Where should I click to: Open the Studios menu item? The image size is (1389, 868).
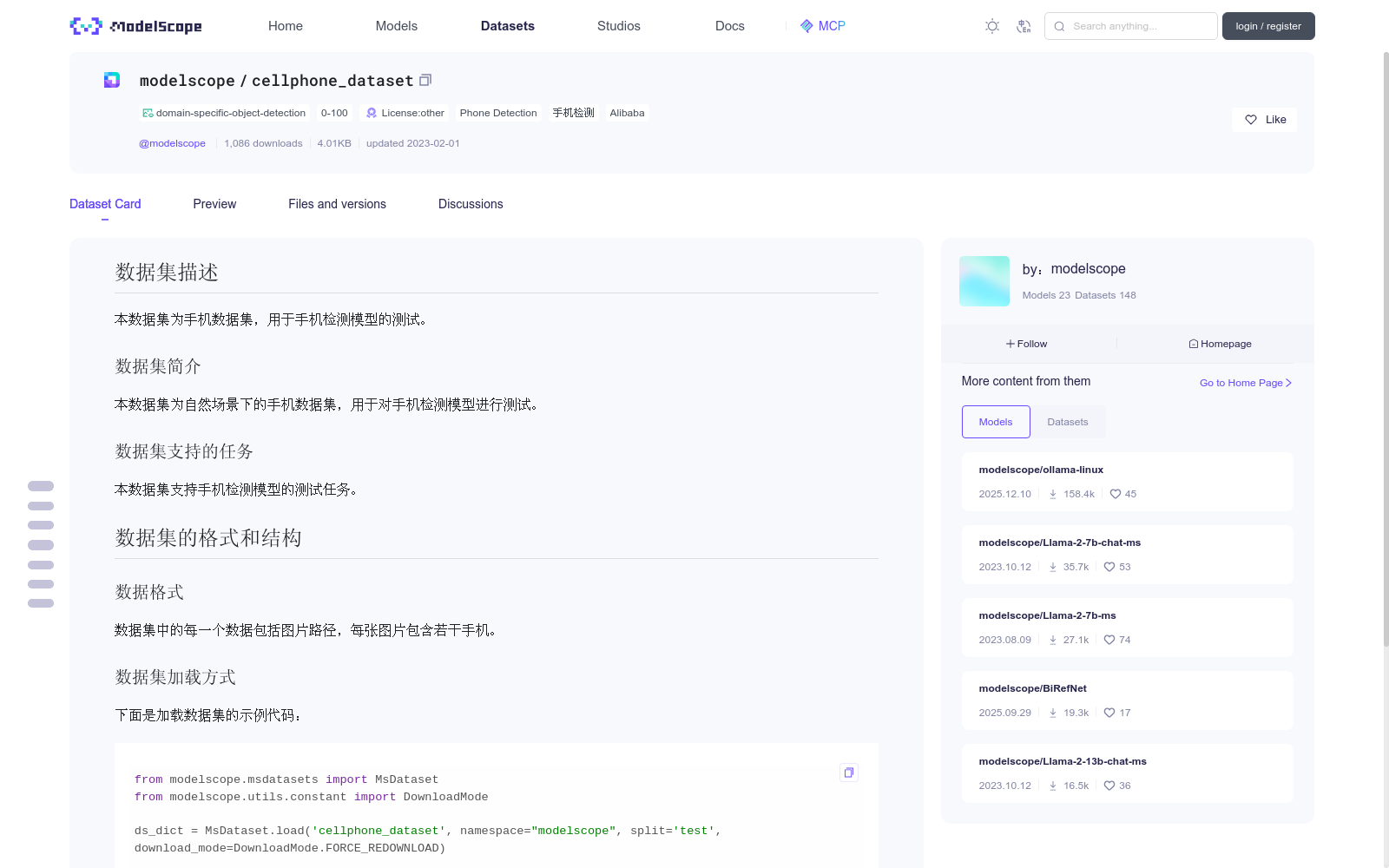click(619, 26)
